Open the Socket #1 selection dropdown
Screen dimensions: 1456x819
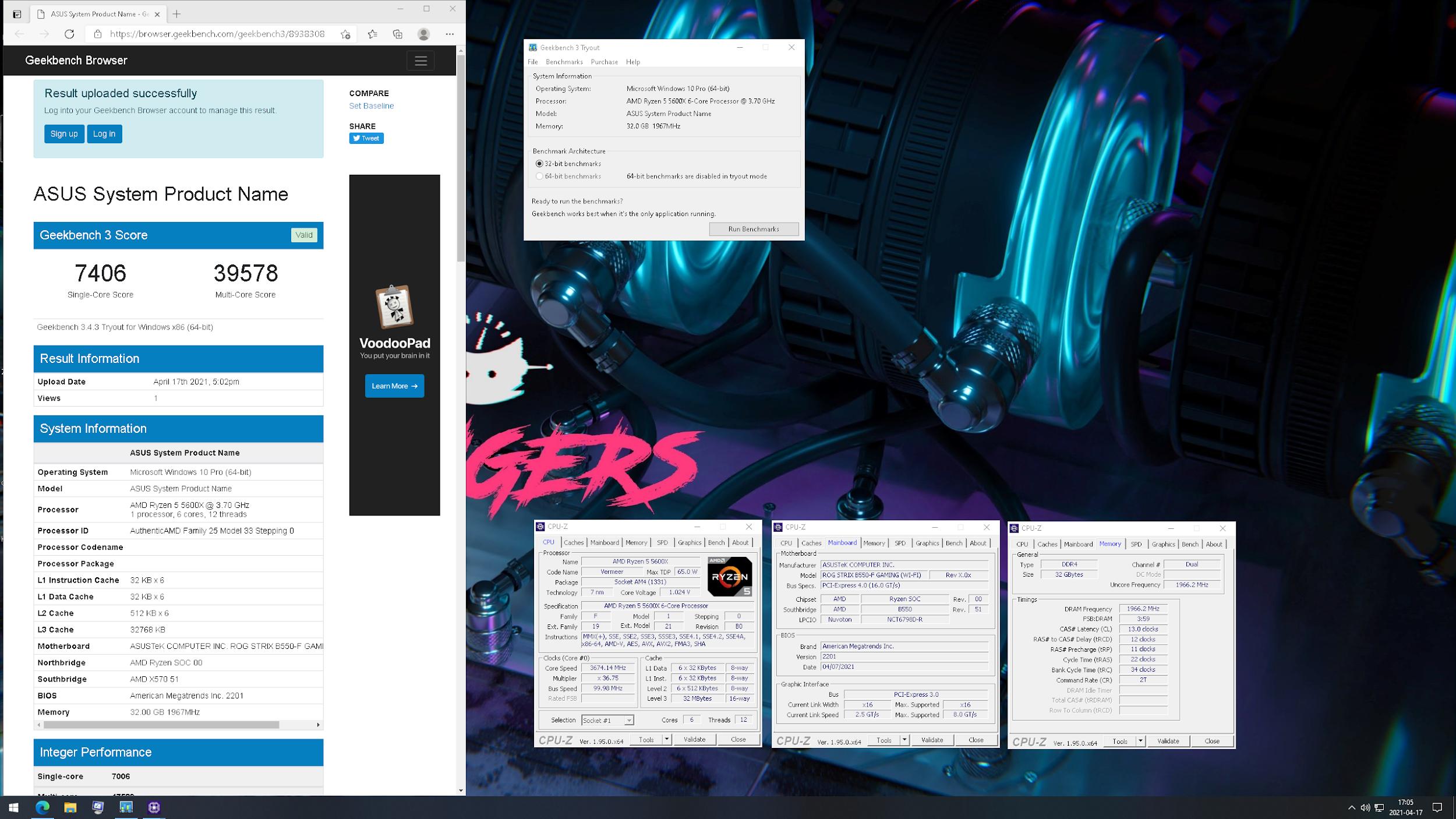tap(607, 721)
